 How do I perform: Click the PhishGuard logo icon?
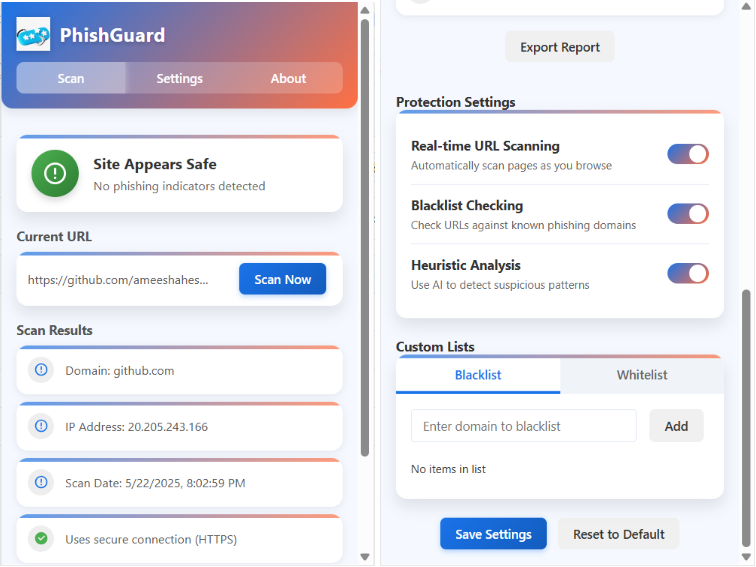pos(33,34)
